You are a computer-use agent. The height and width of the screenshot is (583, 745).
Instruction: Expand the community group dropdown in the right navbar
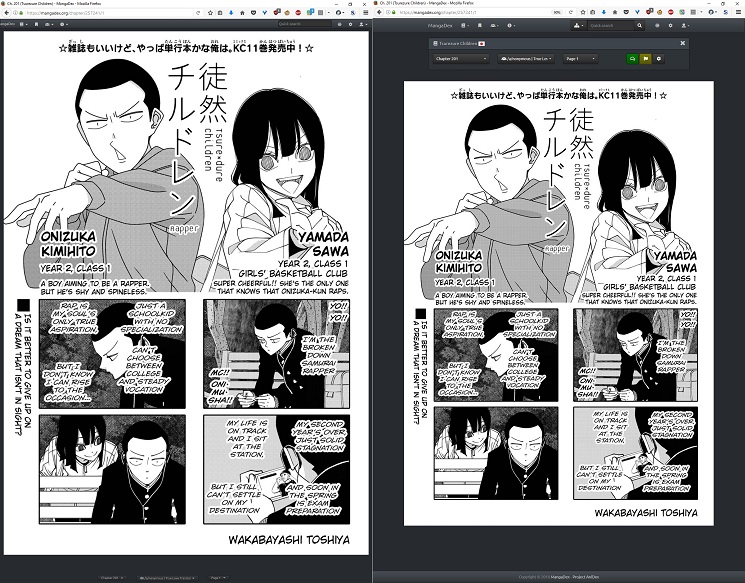(x=495, y=25)
